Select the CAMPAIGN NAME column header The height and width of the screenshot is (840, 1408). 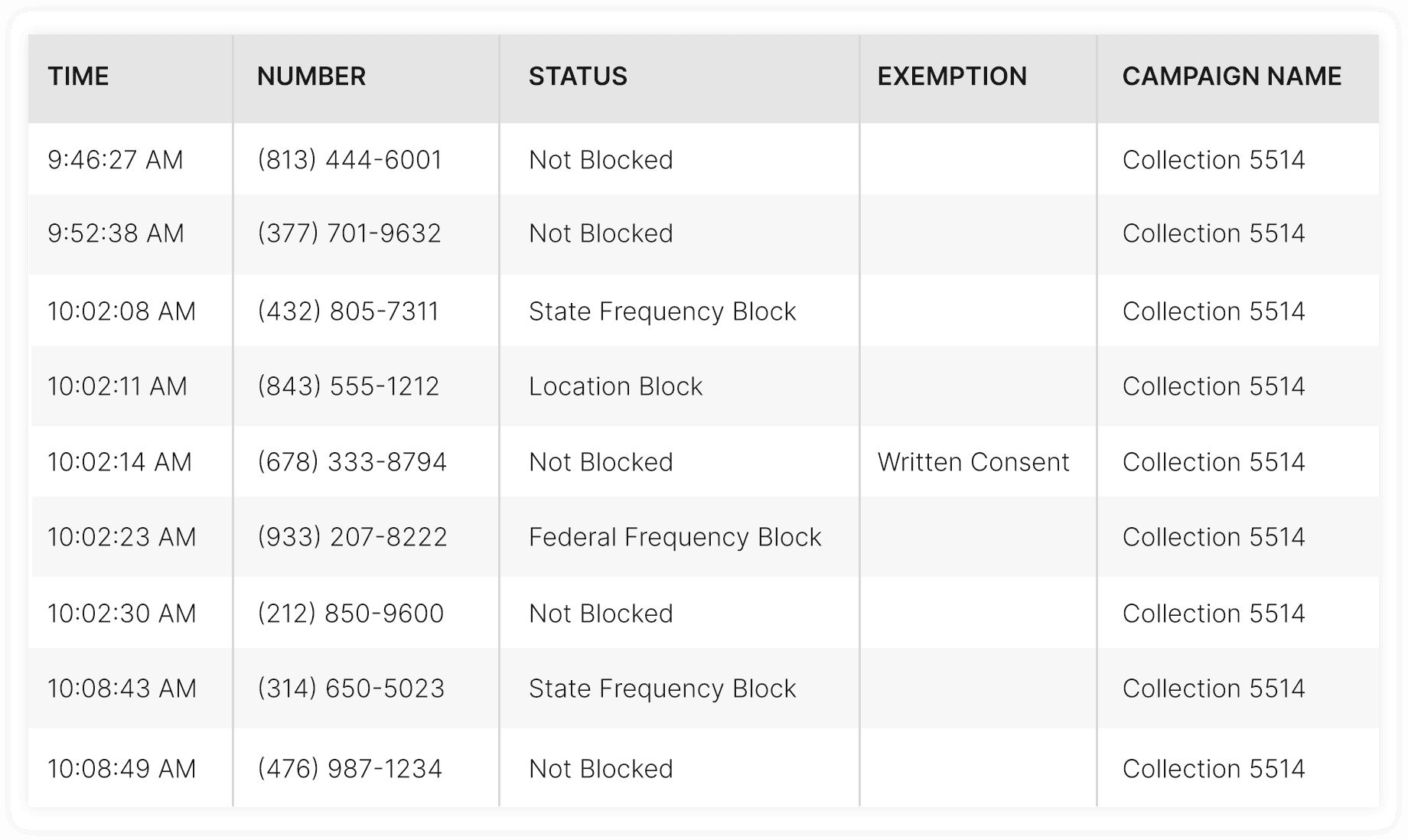click(x=1232, y=77)
